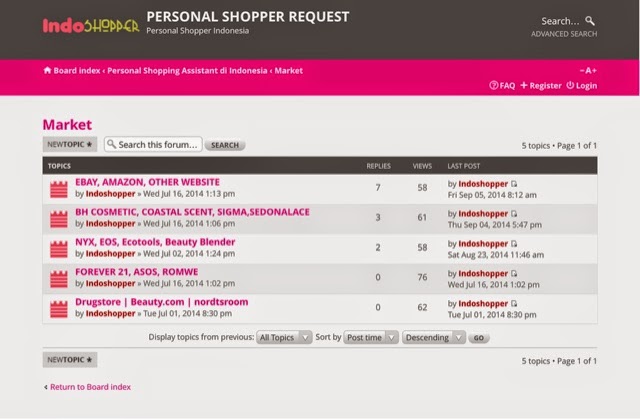The height and width of the screenshot is (419, 640).
Task: Click the Personal Shopper Indonesia subtitle
Action: [x=198, y=31]
